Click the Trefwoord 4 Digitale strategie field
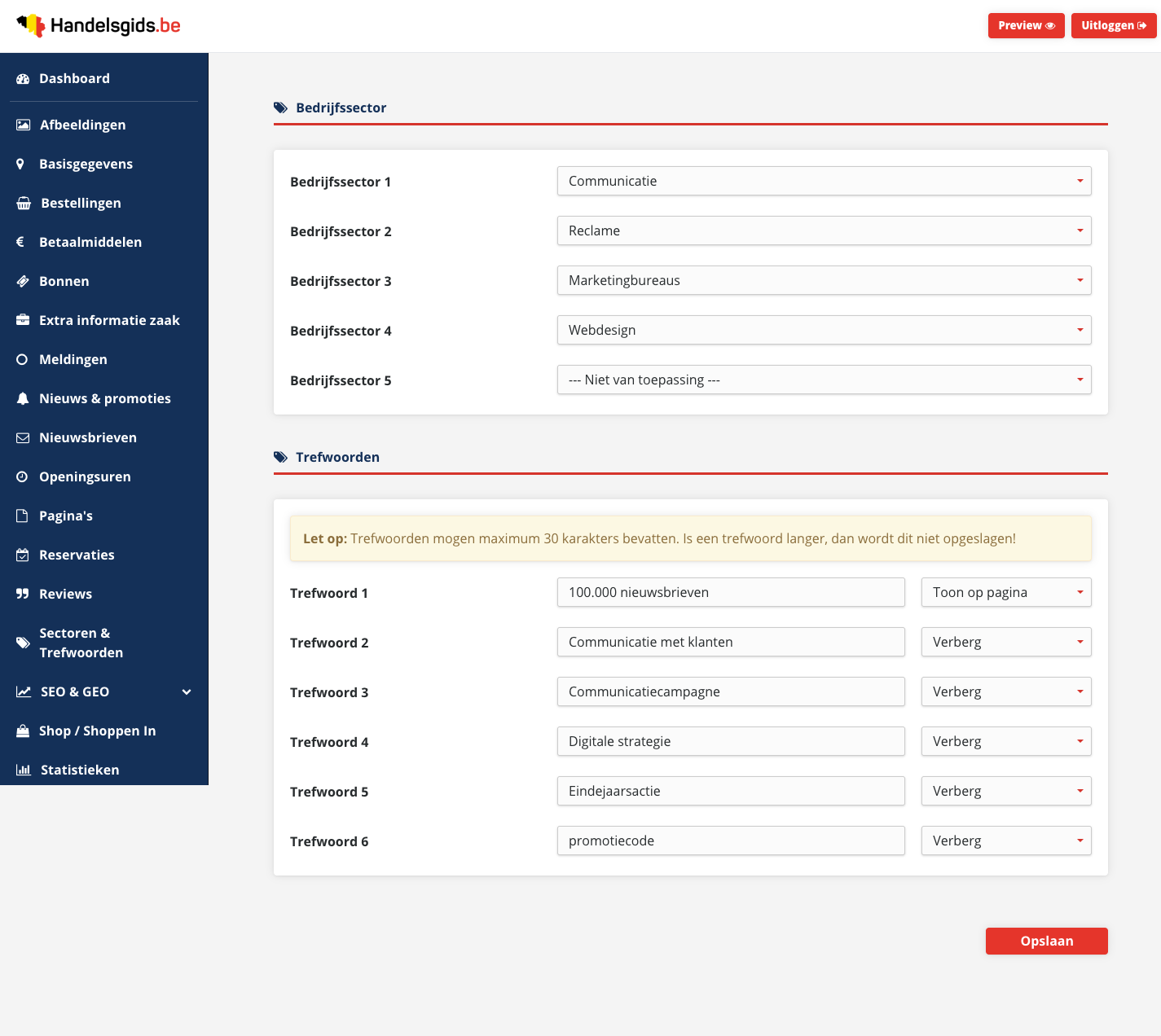This screenshot has width=1161, height=1036. click(731, 741)
